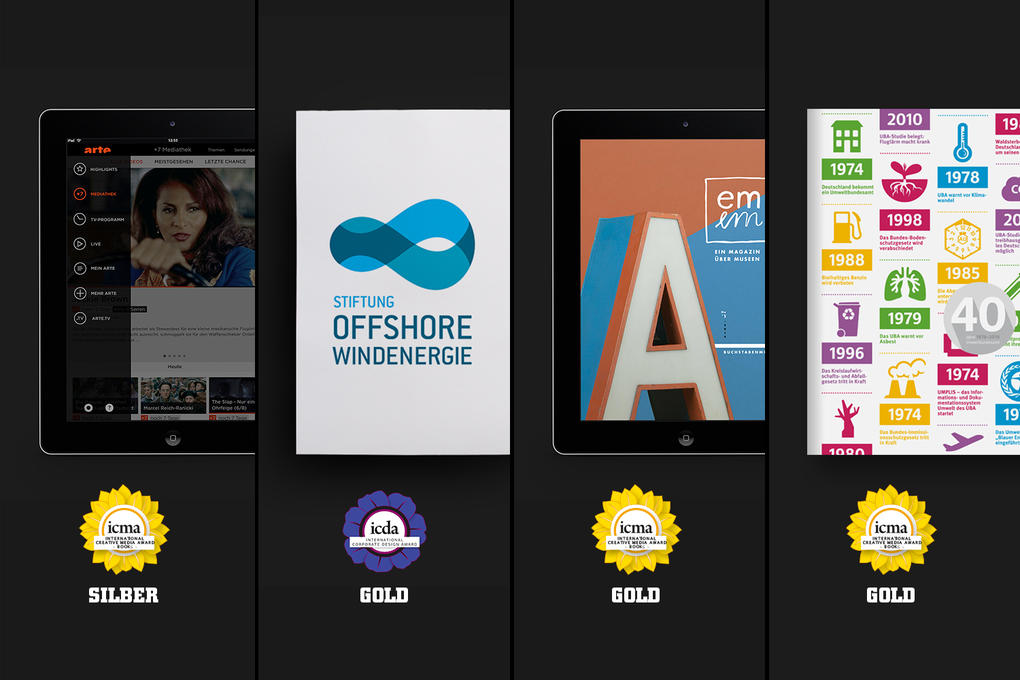Click GOLD label under the infographic
The height and width of the screenshot is (680, 1020).
pyautogui.click(x=891, y=595)
